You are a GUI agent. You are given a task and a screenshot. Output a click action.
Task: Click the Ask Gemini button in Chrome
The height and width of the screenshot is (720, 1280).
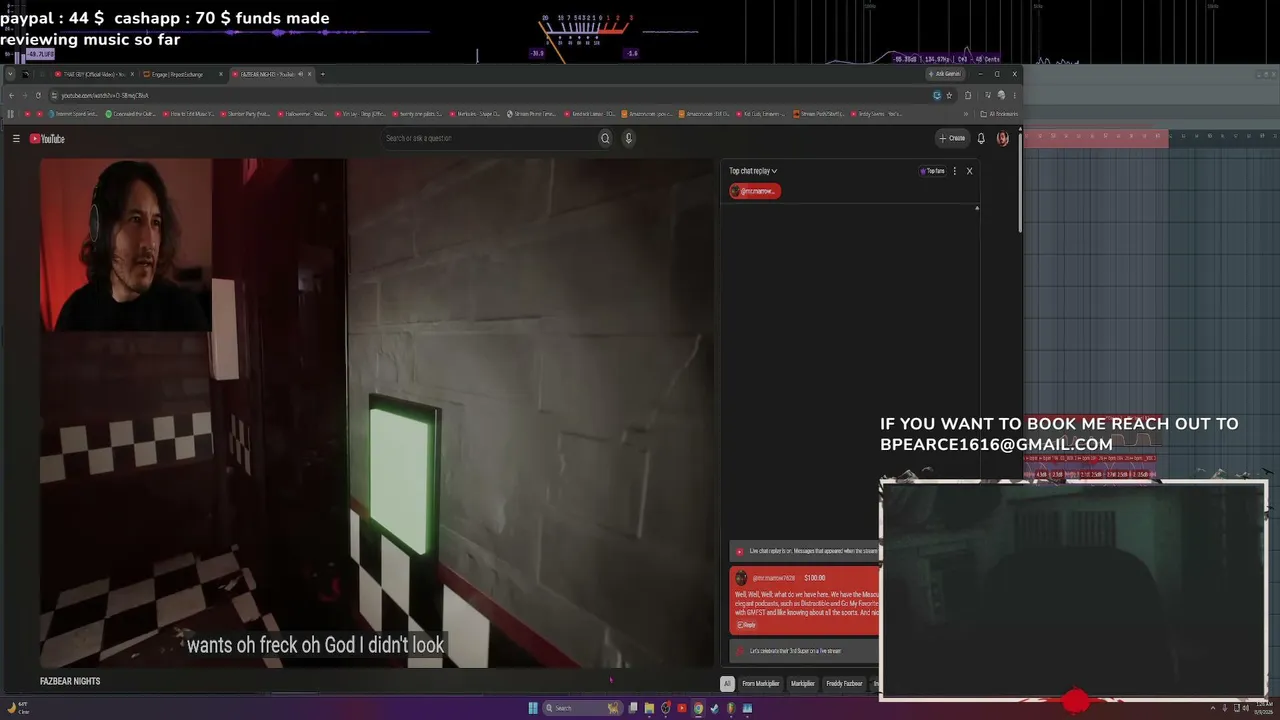[945, 74]
